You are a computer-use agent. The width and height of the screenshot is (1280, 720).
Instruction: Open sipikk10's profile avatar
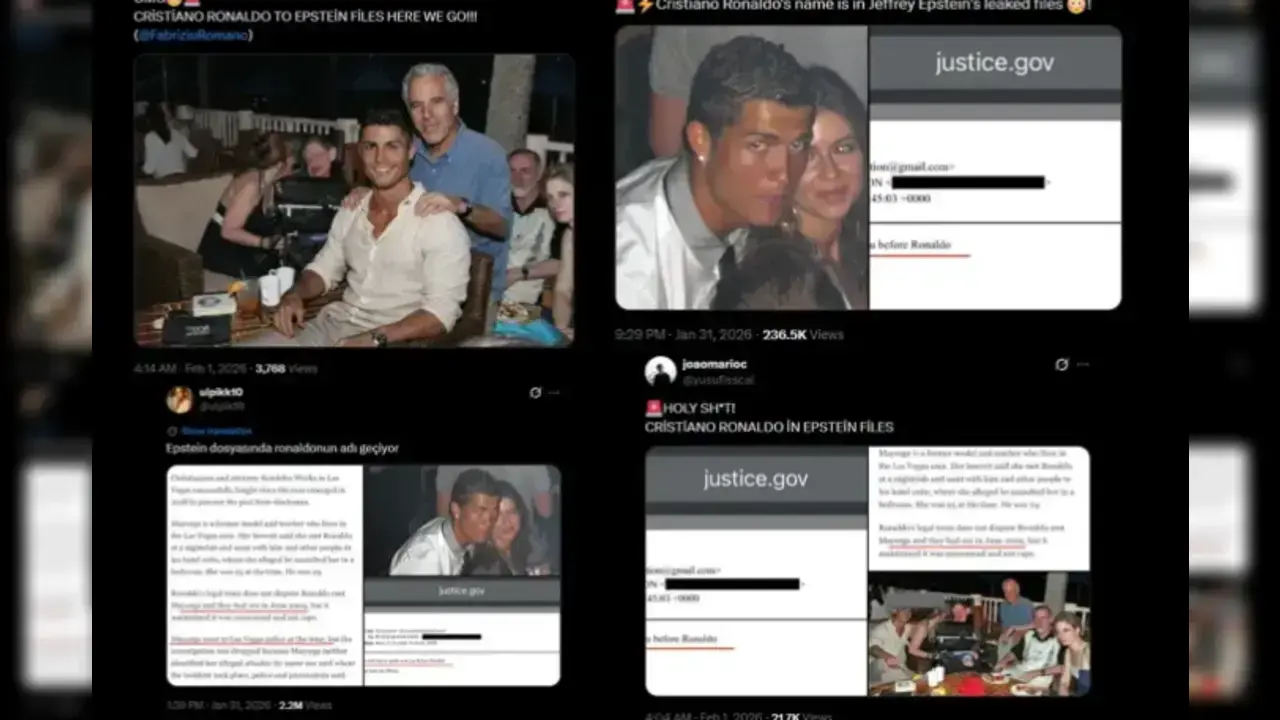tap(179, 399)
